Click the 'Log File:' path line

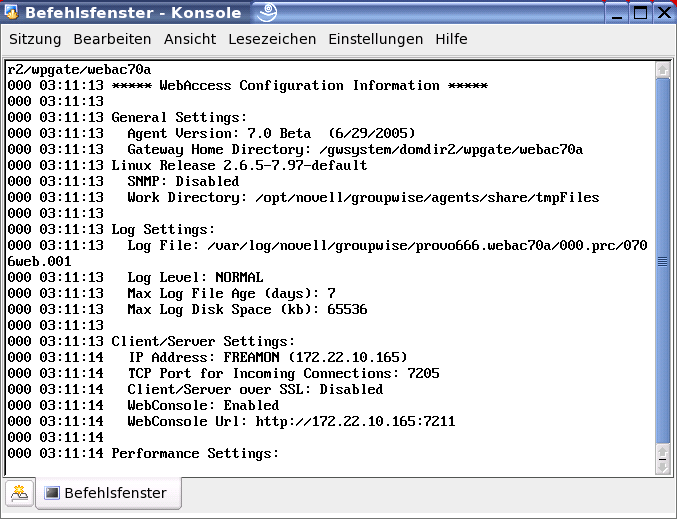387,245
